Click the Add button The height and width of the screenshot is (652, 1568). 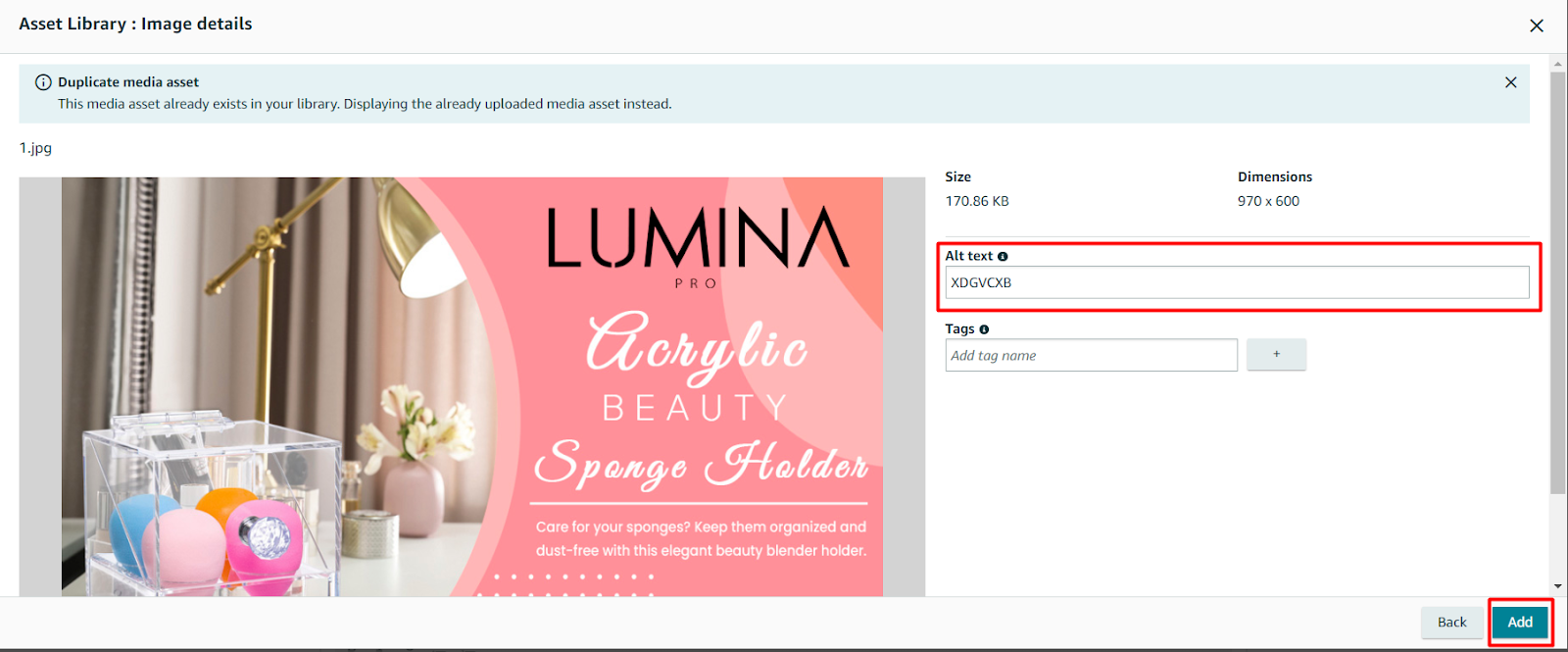[x=1520, y=622]
